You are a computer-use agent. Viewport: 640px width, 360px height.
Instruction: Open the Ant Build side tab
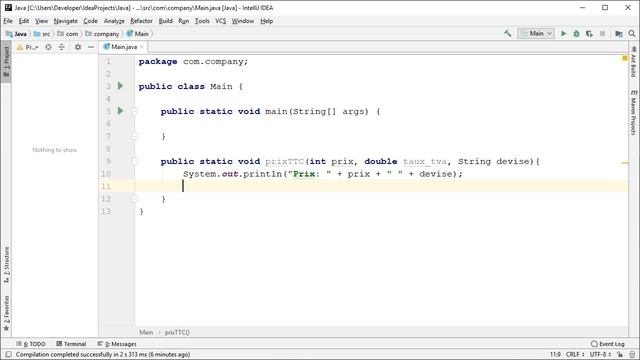[x=633, y=62]
